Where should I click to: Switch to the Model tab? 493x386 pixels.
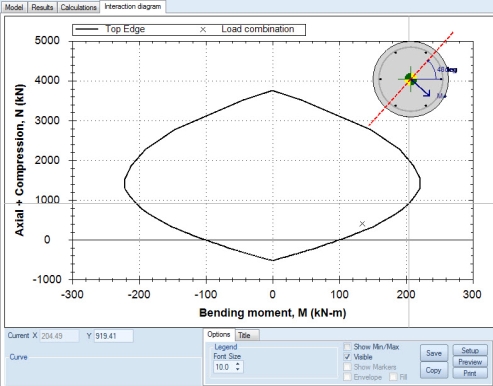tap(14, 7)
